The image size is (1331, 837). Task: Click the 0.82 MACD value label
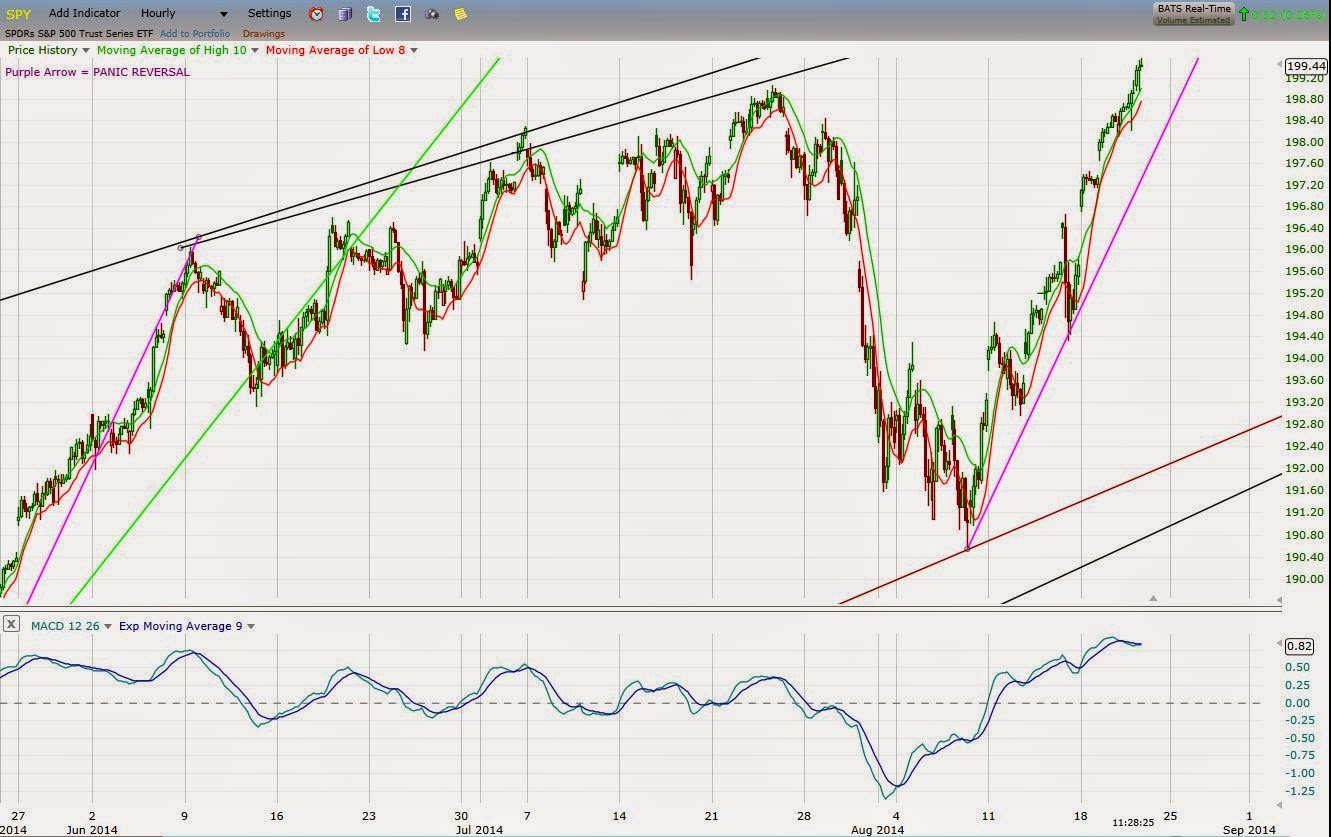(x=1301, y=646)
